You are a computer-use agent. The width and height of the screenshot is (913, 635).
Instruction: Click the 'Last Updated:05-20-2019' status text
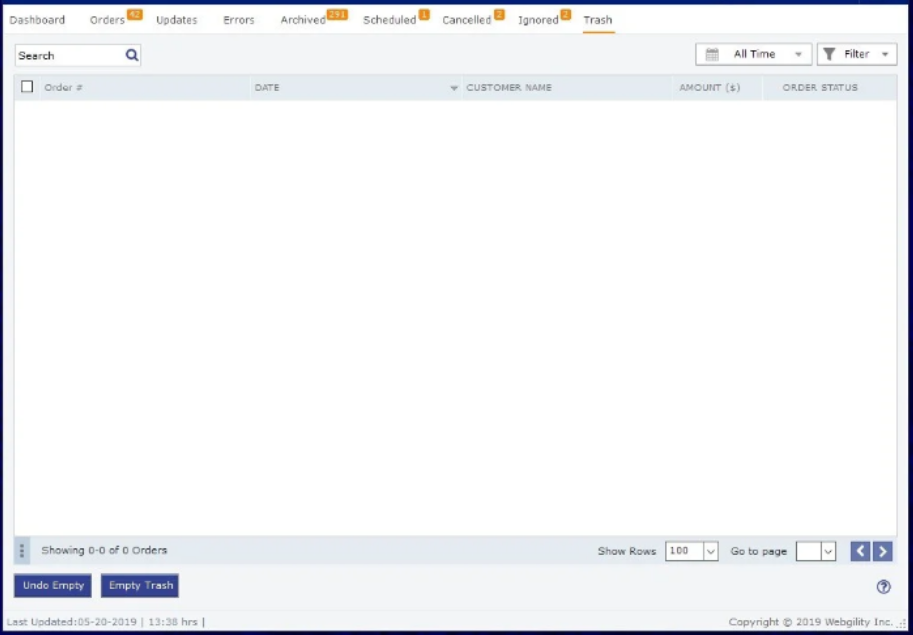(x=72, y=622)
